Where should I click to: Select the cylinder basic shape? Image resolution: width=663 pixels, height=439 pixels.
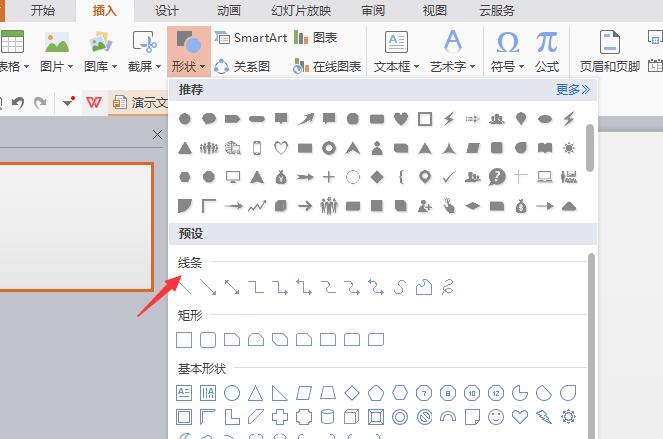(x=328, y=417)
